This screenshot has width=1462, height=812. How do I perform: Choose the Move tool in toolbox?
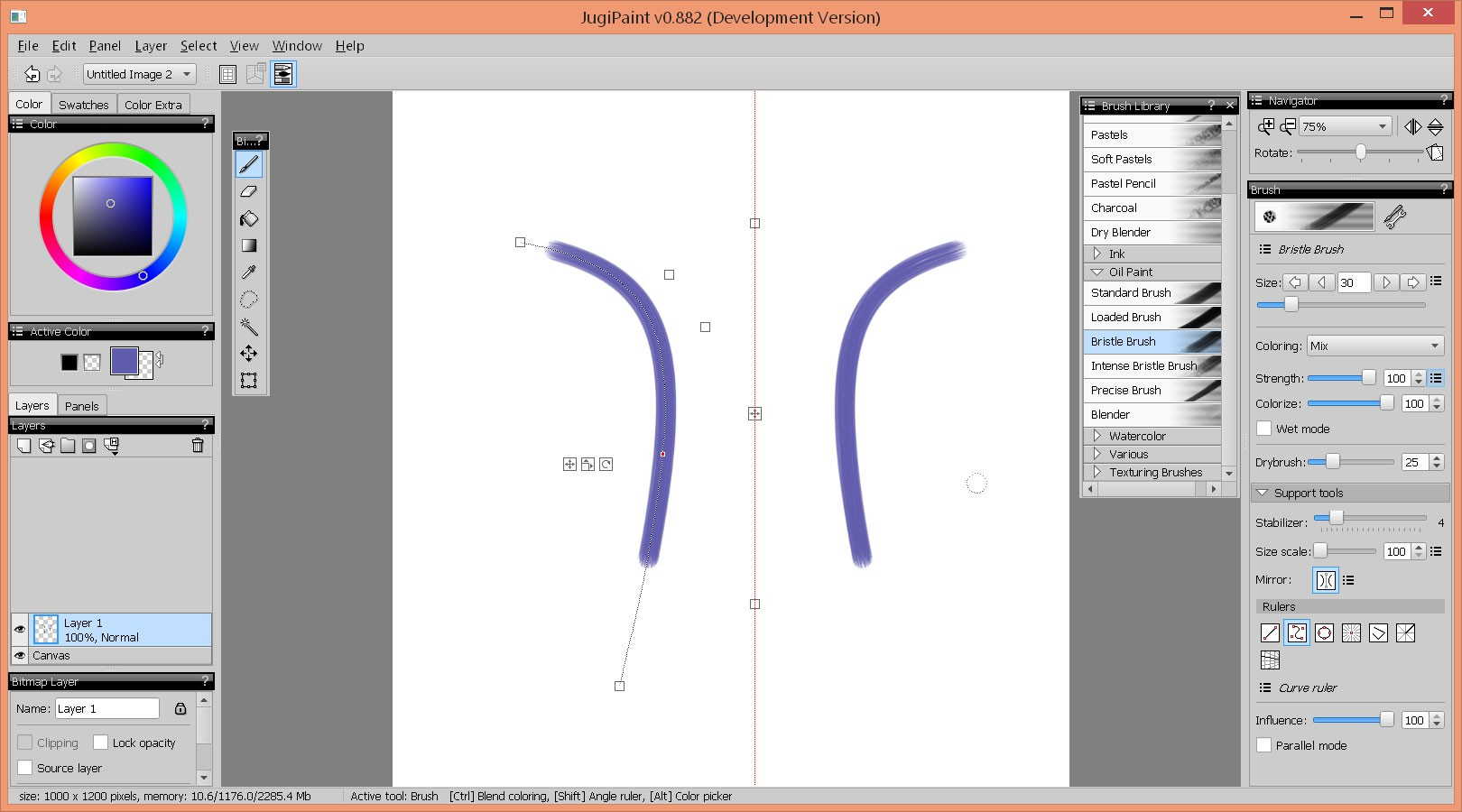point(249,354)
